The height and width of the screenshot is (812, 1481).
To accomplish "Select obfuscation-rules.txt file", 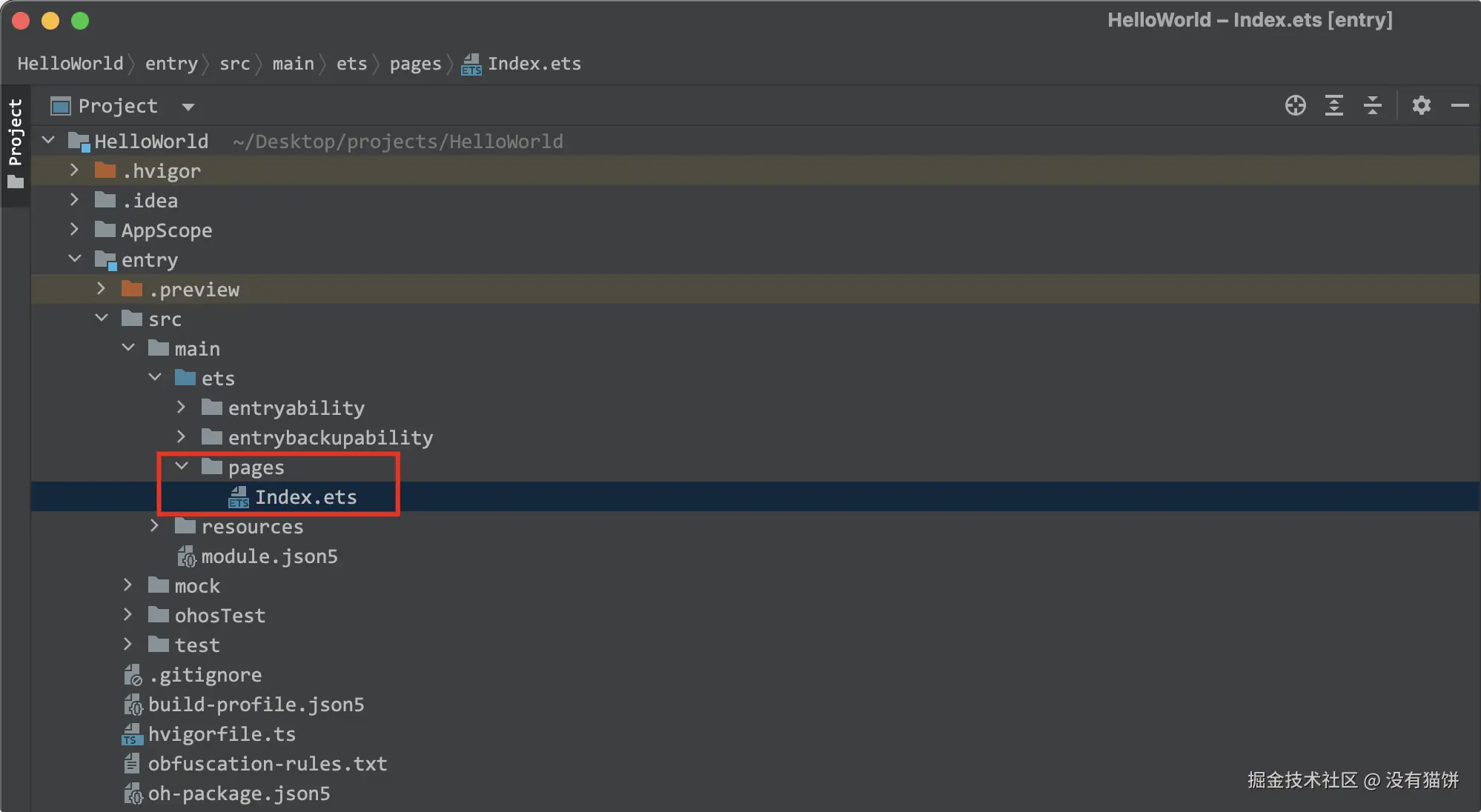I will point(267,764).
